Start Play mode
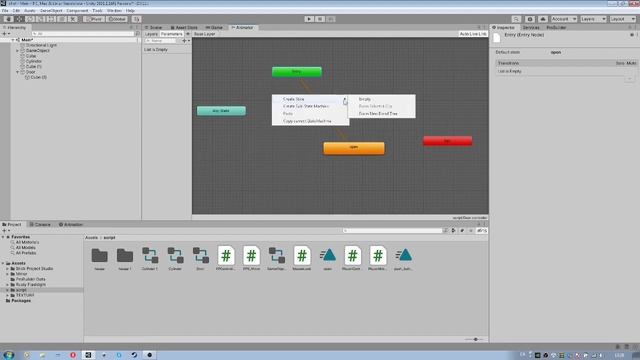 point(309,19)
